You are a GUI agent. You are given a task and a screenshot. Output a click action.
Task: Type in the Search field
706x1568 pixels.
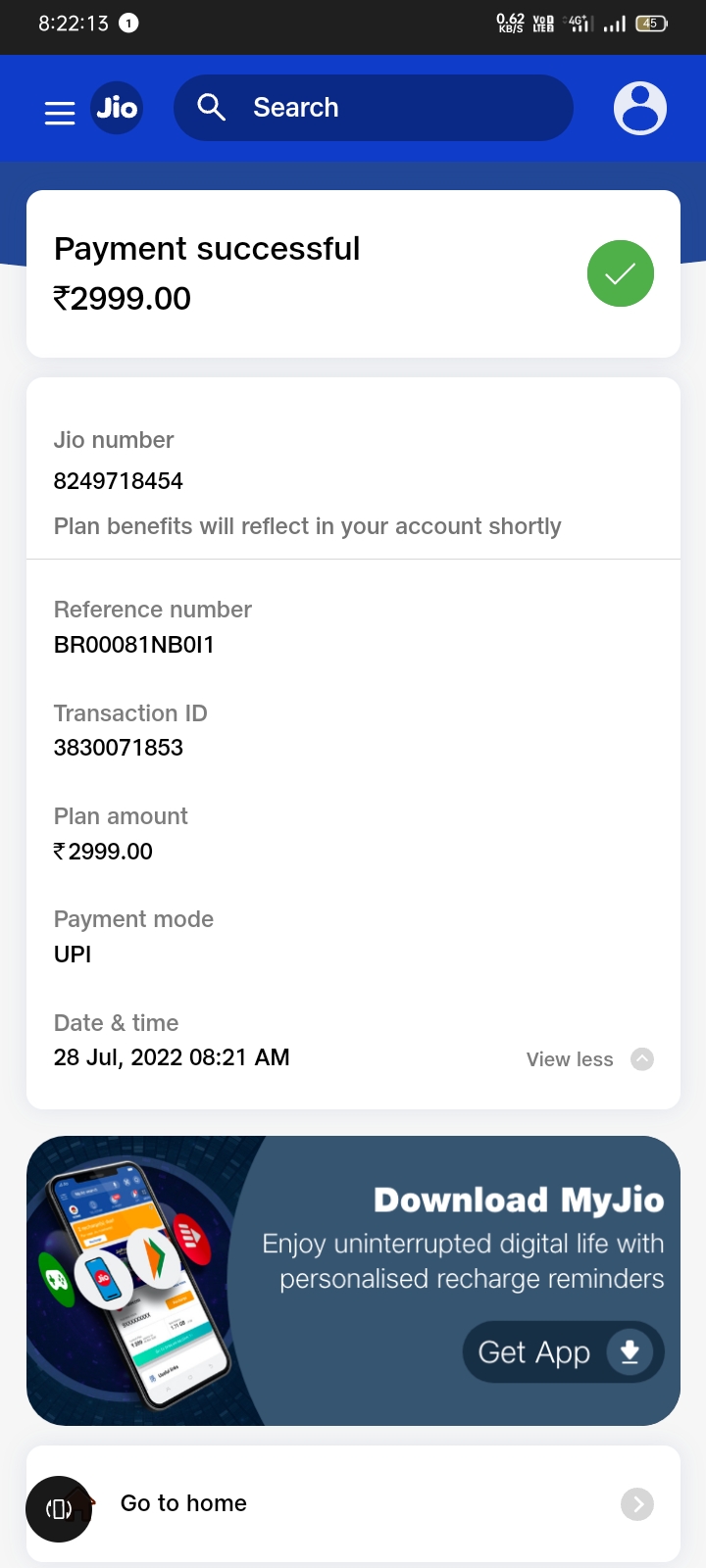(x=392, y=108)
